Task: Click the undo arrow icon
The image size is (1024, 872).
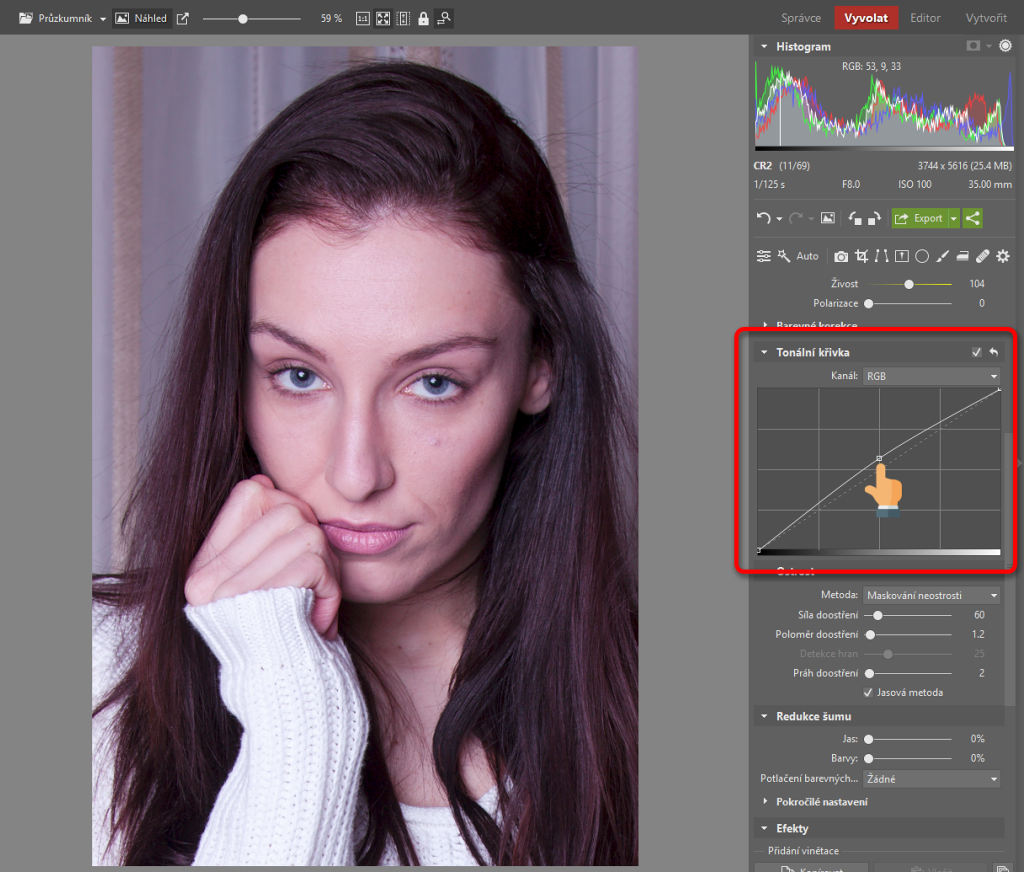Action: [763, 218]
